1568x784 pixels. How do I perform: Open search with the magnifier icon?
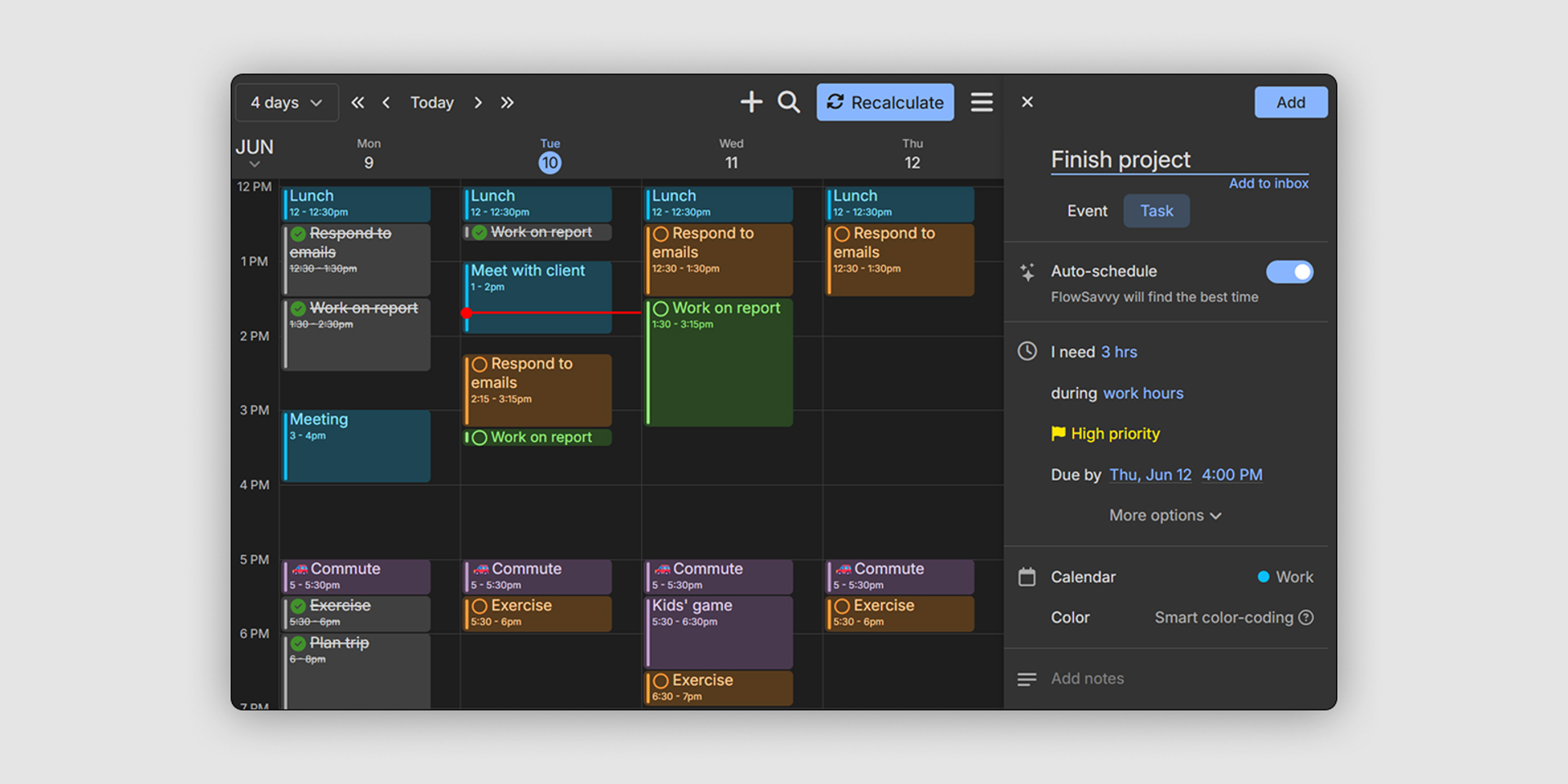pyautogui.click(x=788, y=102)
